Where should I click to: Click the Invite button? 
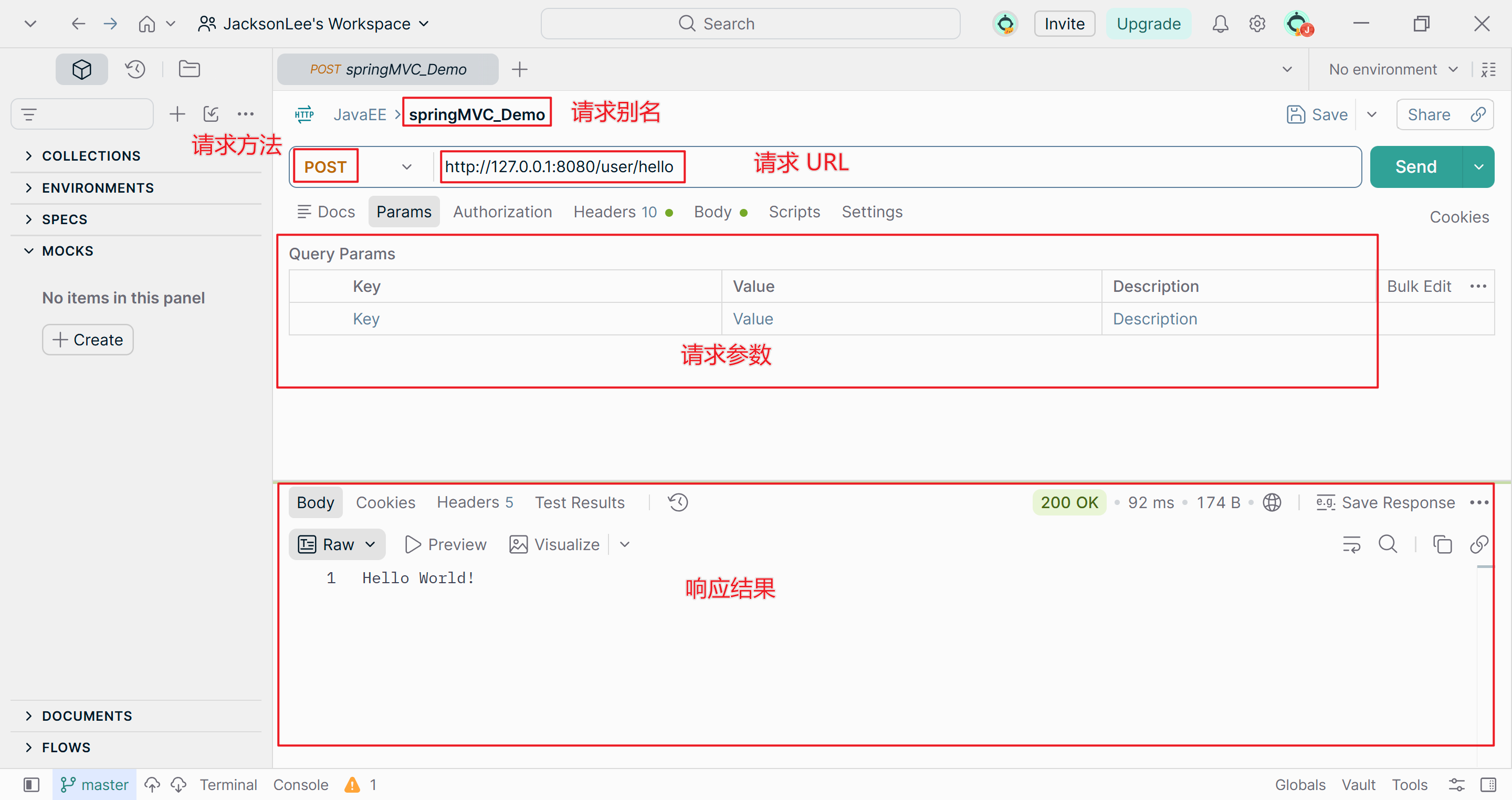(x=1064, y=24)
